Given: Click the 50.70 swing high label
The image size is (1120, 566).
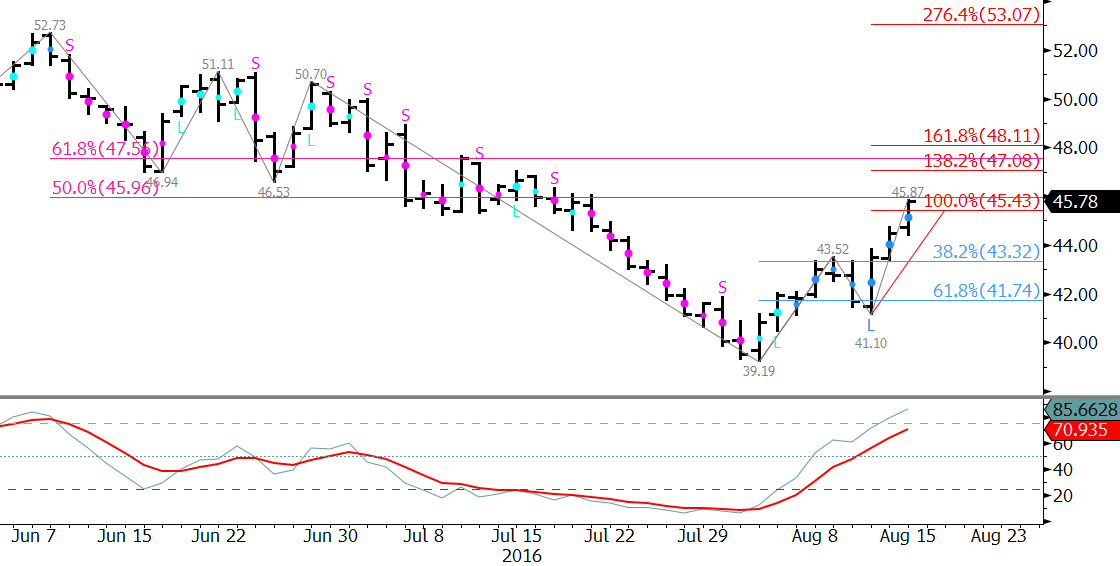Looking at the screenshot, I should pyautogui.click(x=311, y=74).
